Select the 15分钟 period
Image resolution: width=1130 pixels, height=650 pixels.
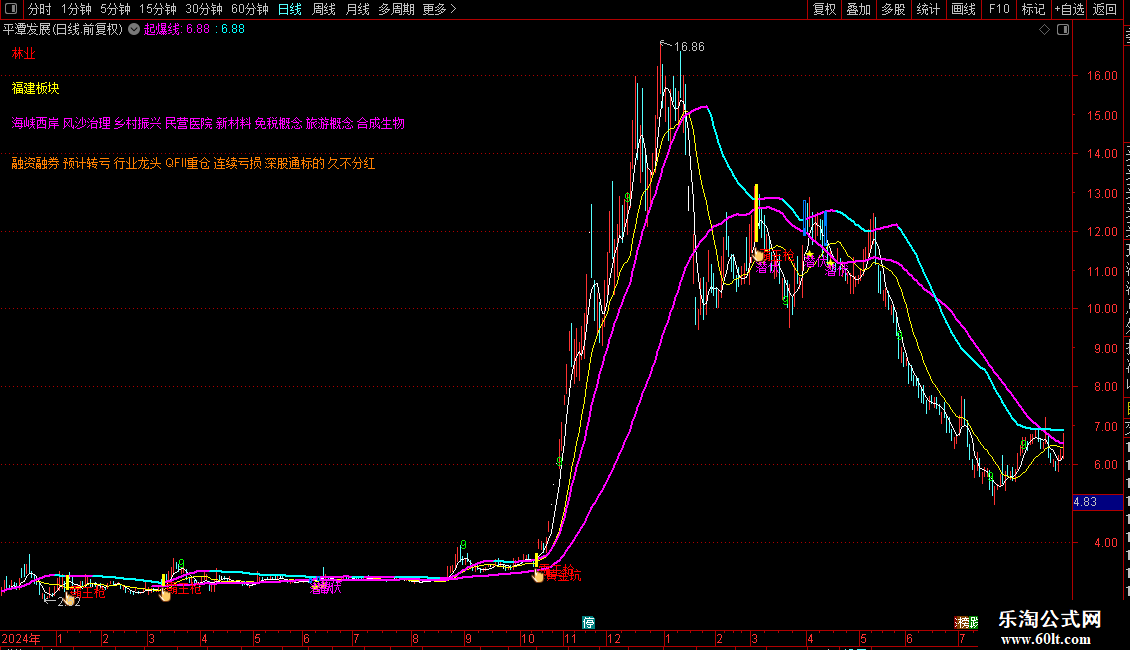[x=157, y=9]
